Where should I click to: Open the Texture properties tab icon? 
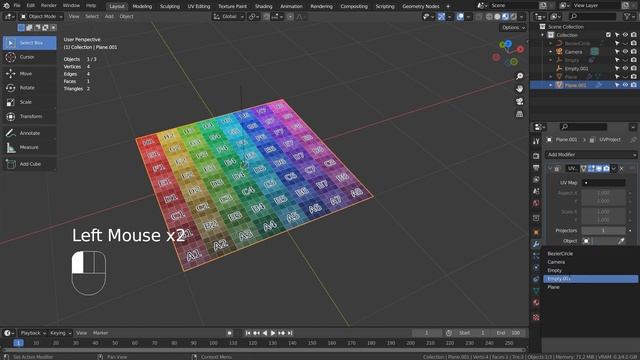click(536, 317)
